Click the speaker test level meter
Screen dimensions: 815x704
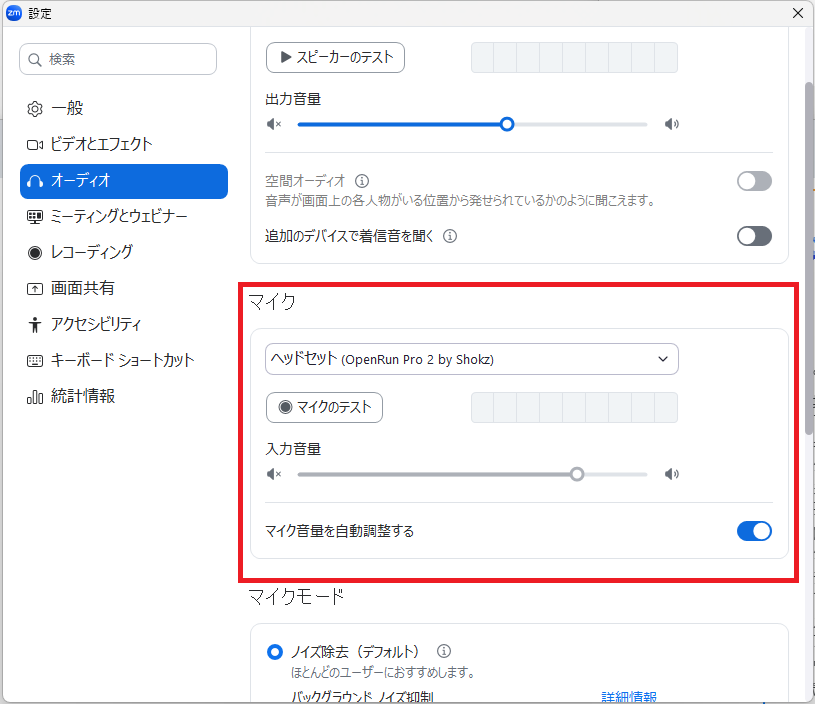click(574, 58)
